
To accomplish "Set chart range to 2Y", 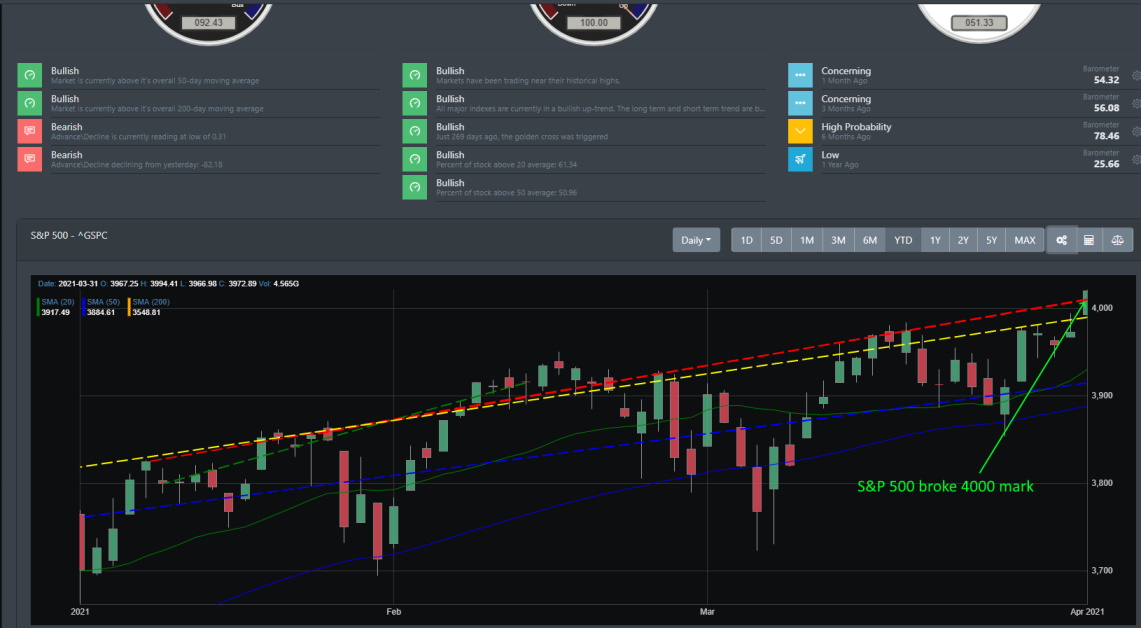I will pos(963,240).
